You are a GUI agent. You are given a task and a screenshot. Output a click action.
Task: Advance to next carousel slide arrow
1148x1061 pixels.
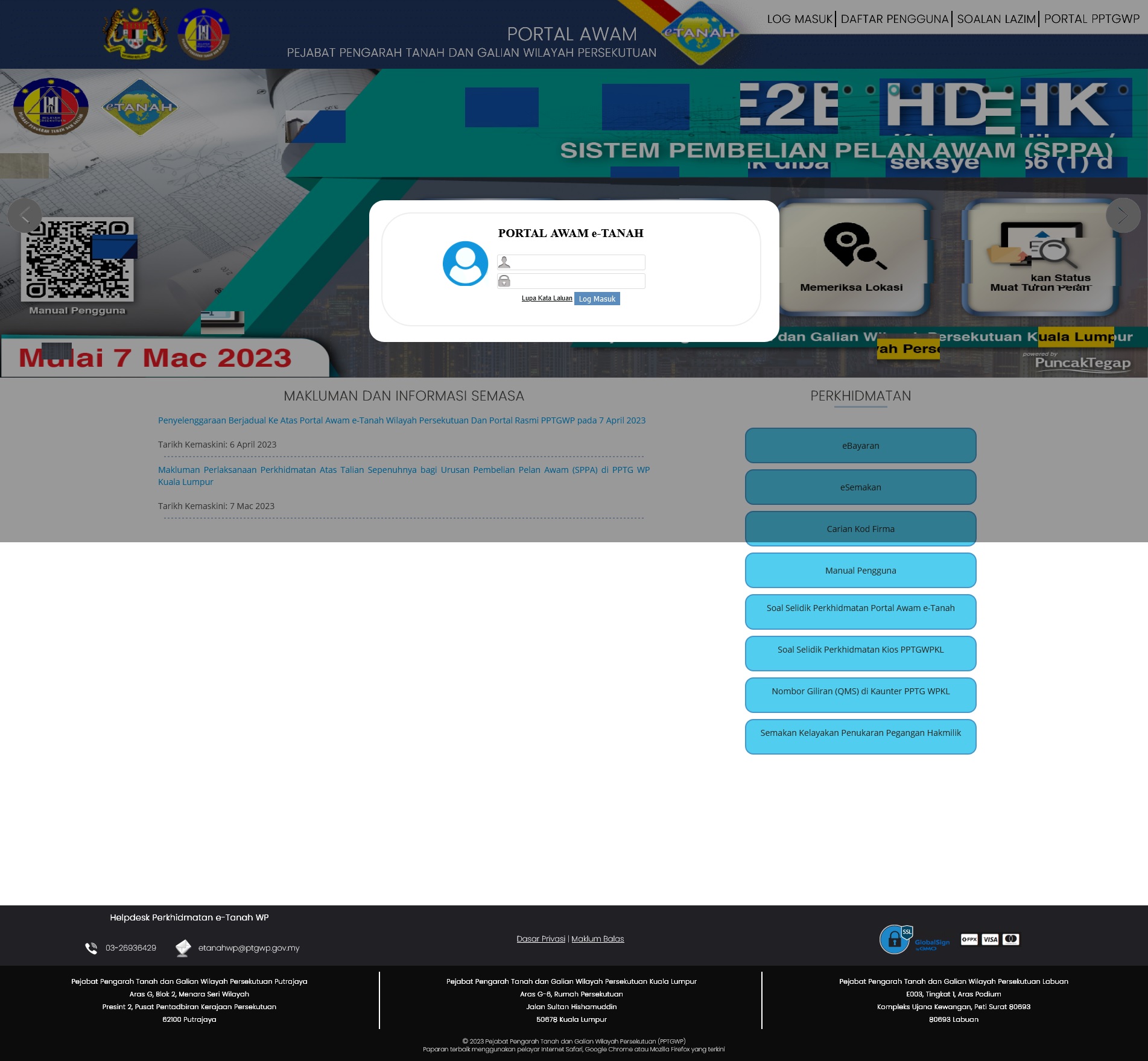[1123, 215]
